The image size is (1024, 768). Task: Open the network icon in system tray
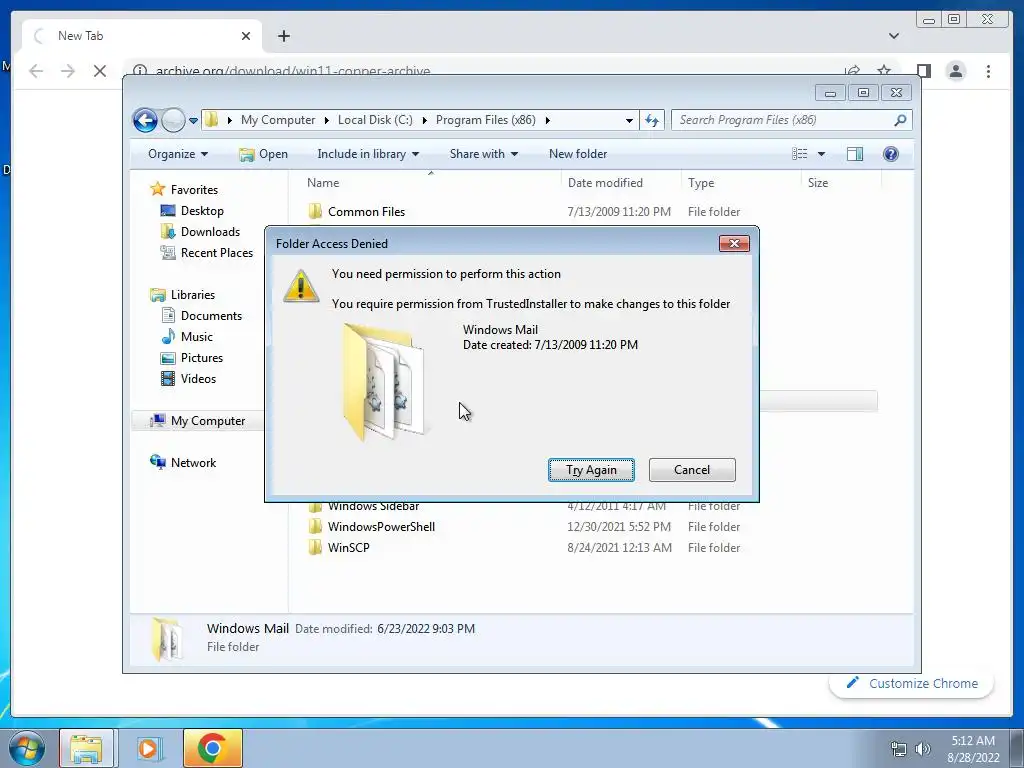point(899,749)
